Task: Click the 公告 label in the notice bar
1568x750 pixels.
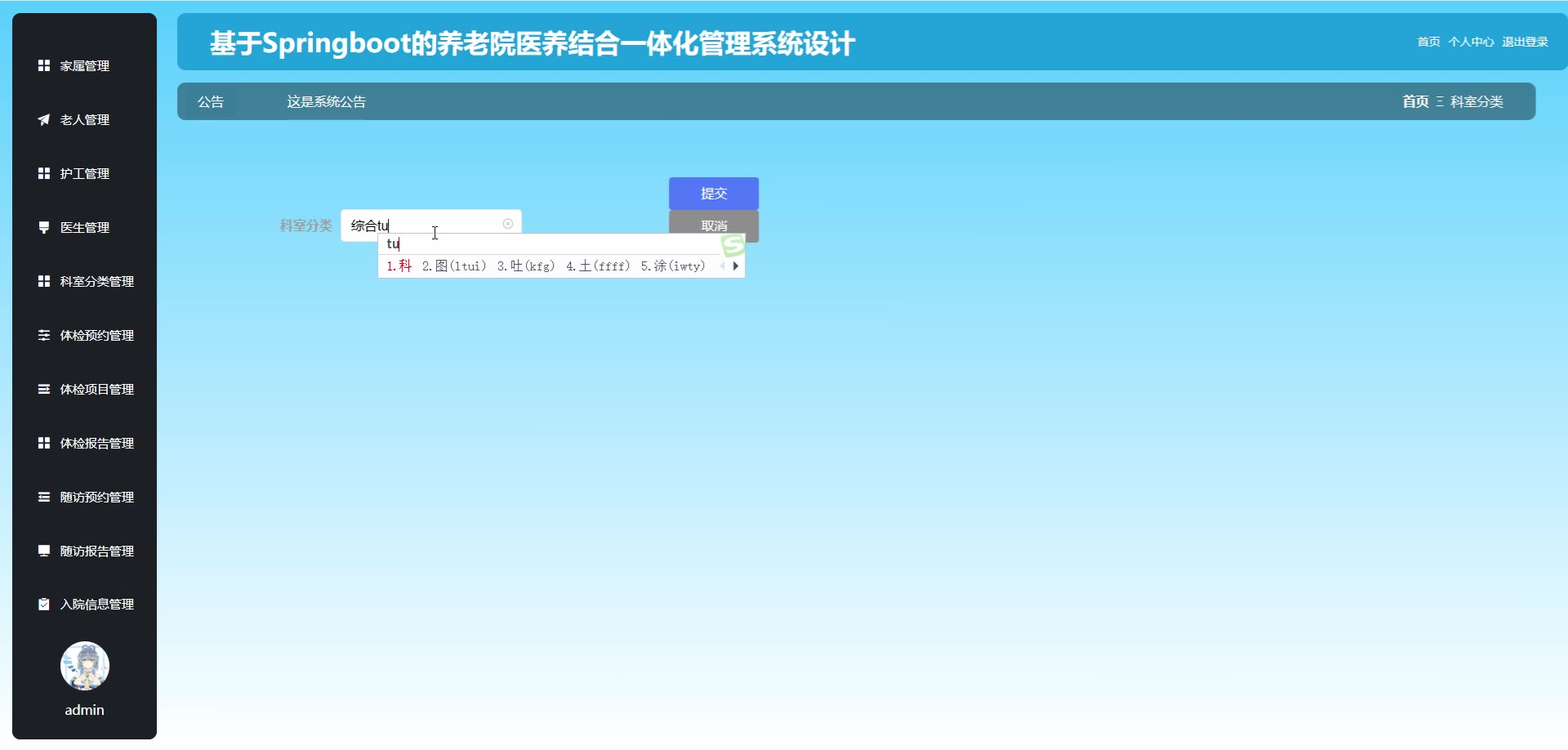Action: coord(211,101)
